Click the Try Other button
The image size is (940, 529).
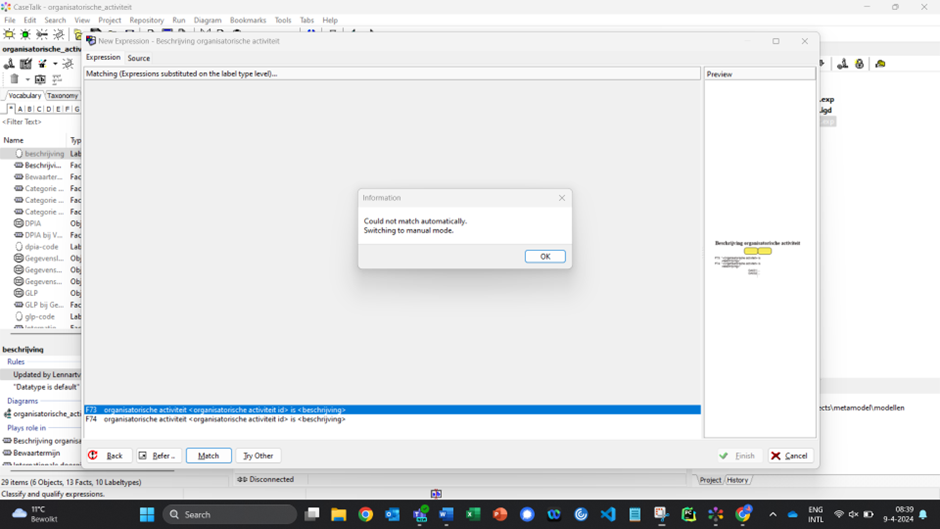point(258,456)
